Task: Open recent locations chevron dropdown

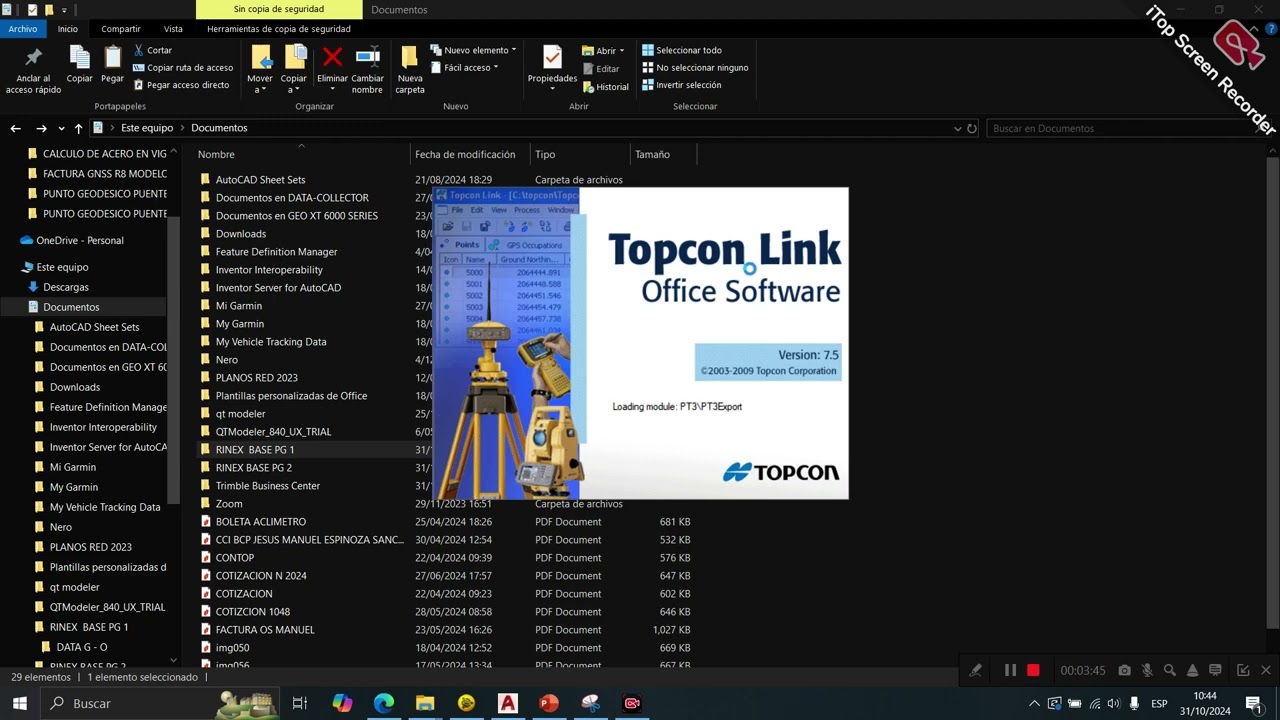Action: (62, 128)
